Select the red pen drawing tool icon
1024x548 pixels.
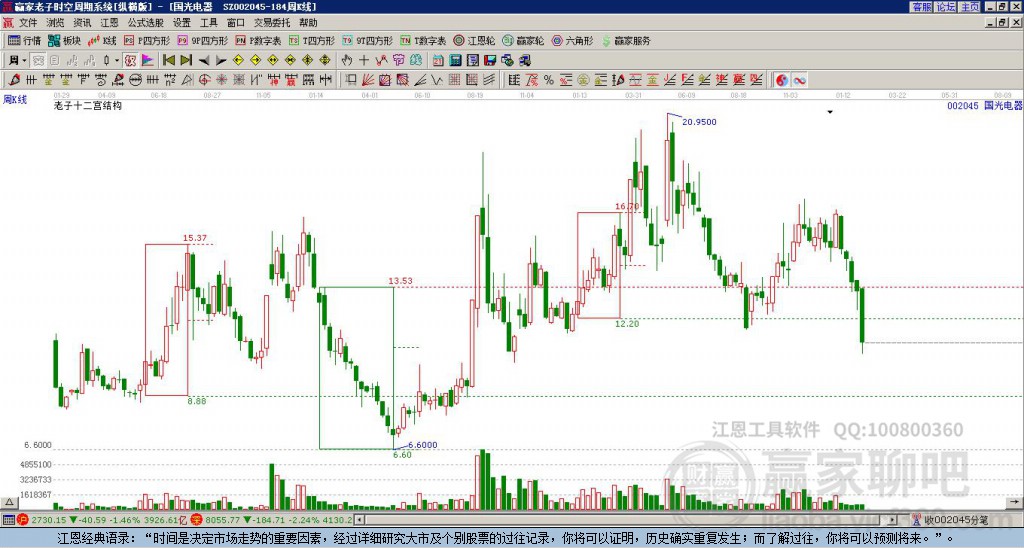14,80
